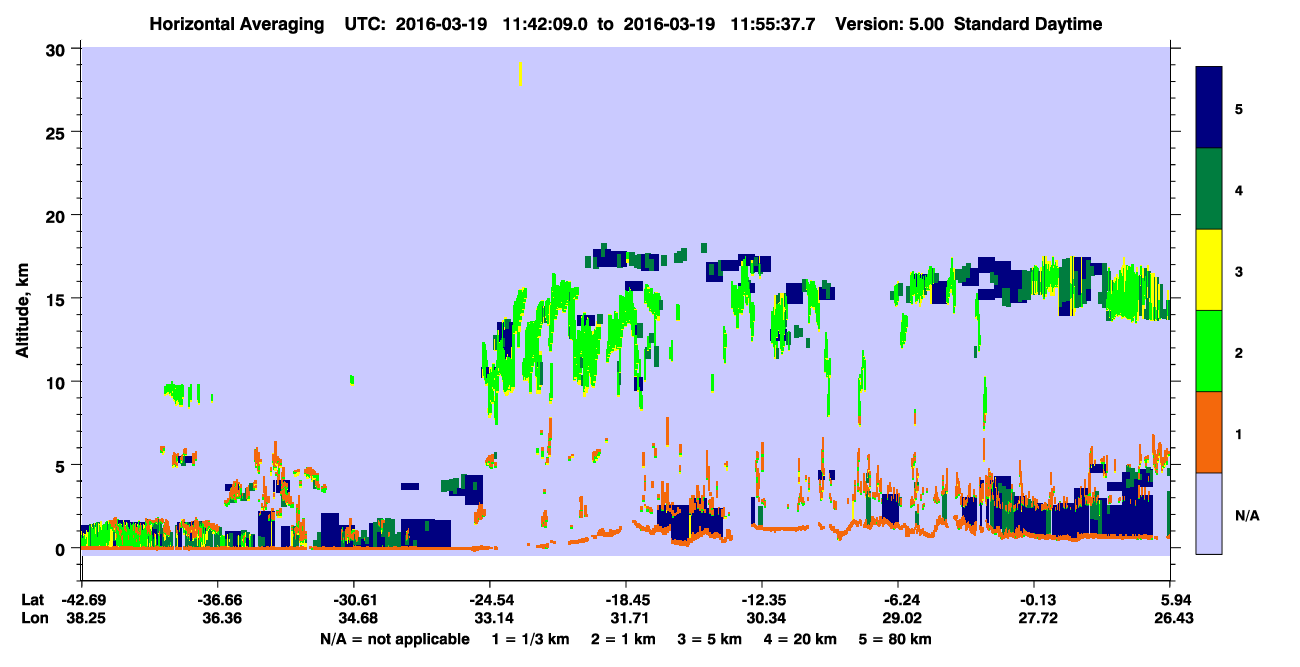This screenshot has width=1300, height=667.
Task: Click latitude value -6.24
Action: pos(899,600)
